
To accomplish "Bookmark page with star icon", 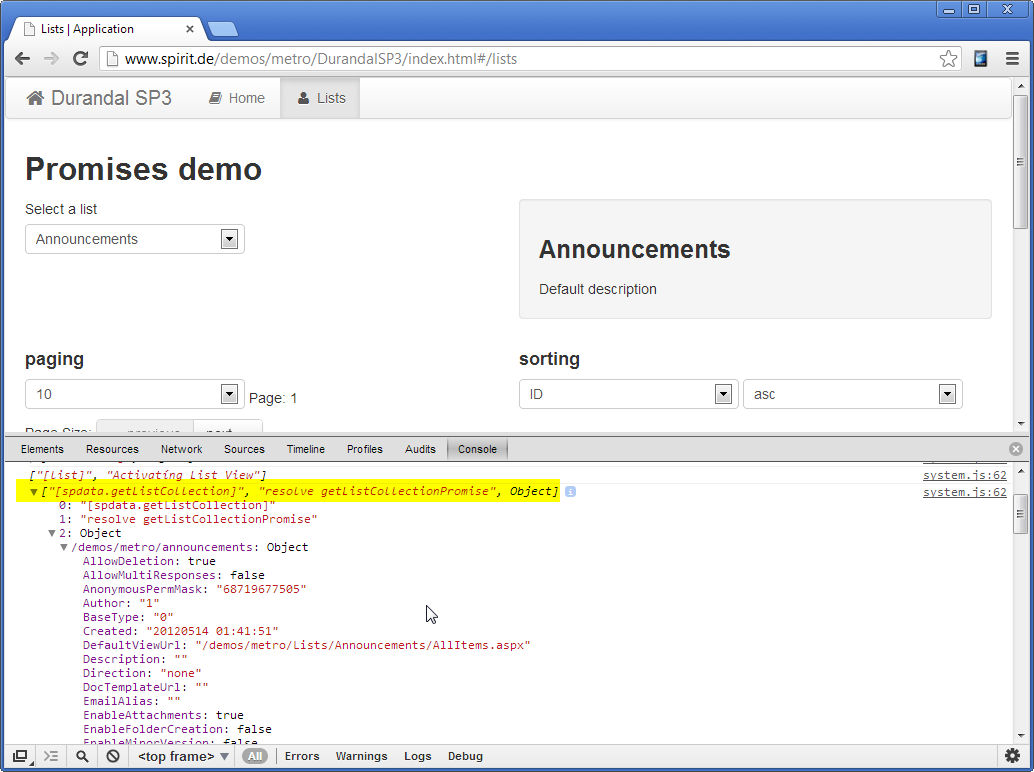I will (948, 59).
